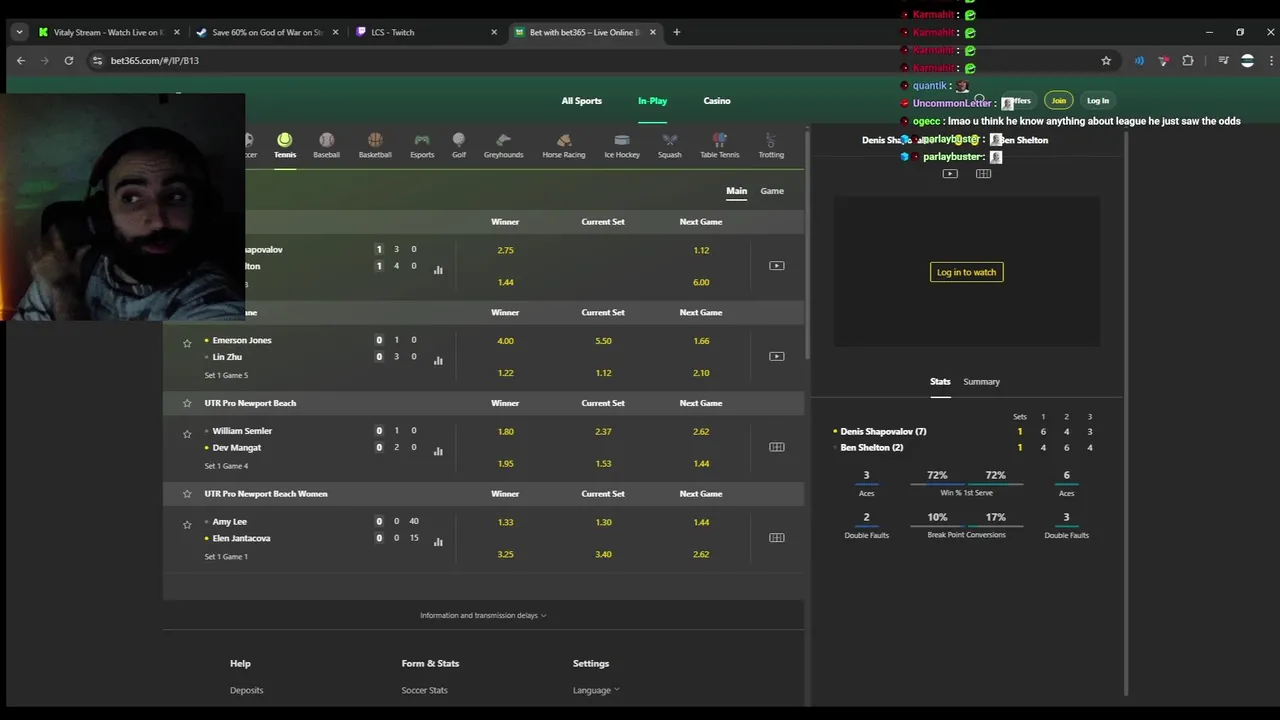Viewport: 1280px width, 720px height.
Task: Open court view for William Semler match
Action: point(776,447)
